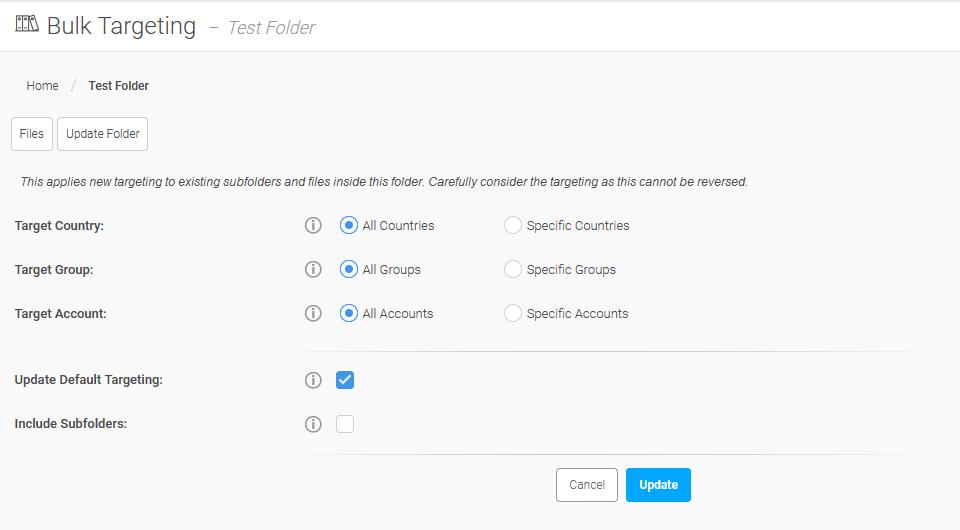Click the blue Update button
The height and width of the screenshot is (530, 960).
pyautogui.click(x=658, y=485)
